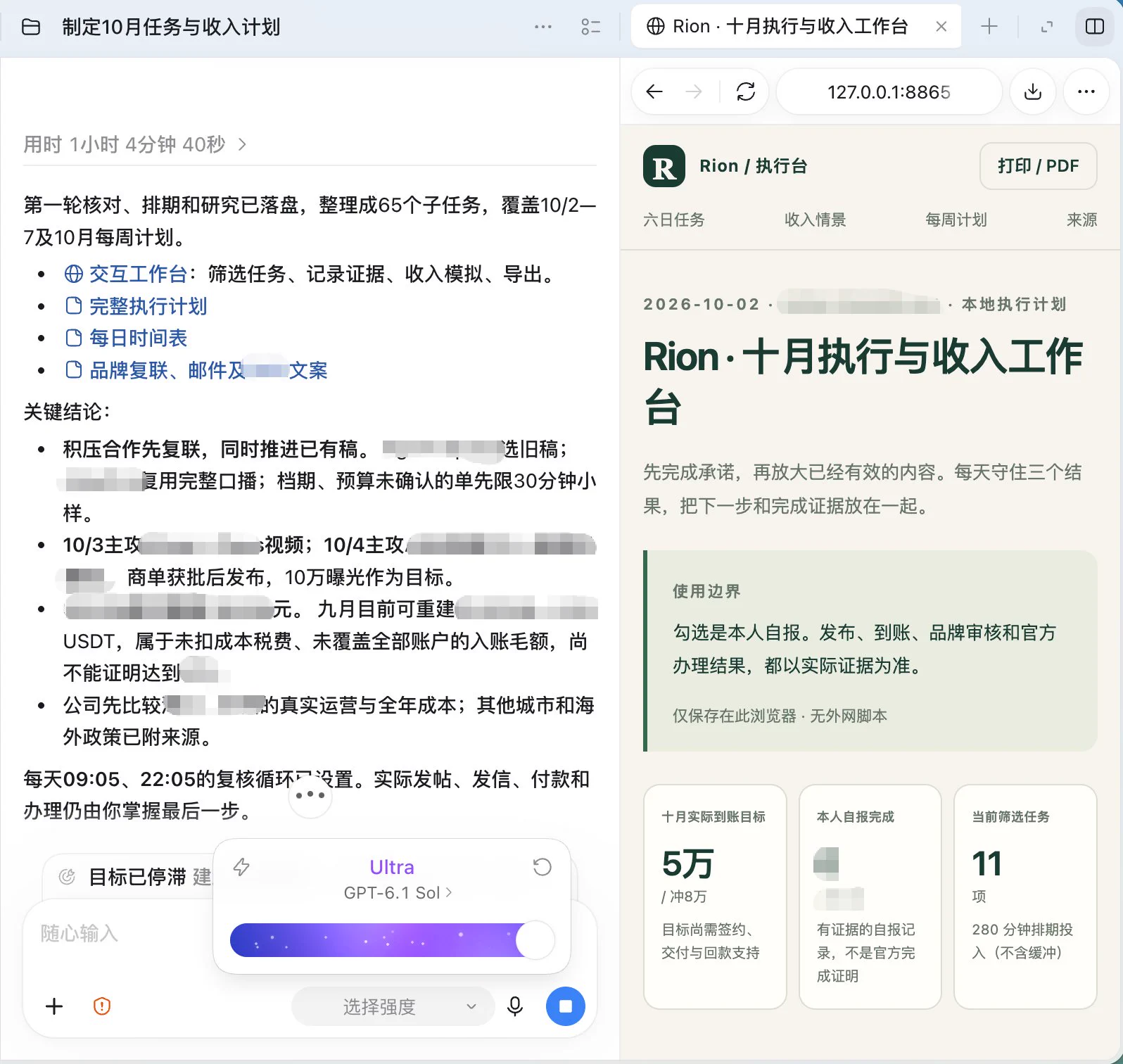
Task: Open the GPT-6.1 Sol model chooser
Action: pos(398,892)
